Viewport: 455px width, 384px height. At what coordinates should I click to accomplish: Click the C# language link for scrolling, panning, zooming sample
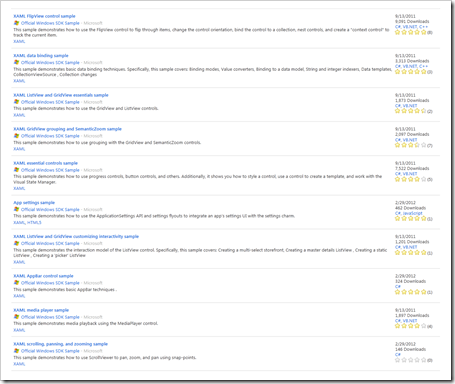[x=398, y=355]
